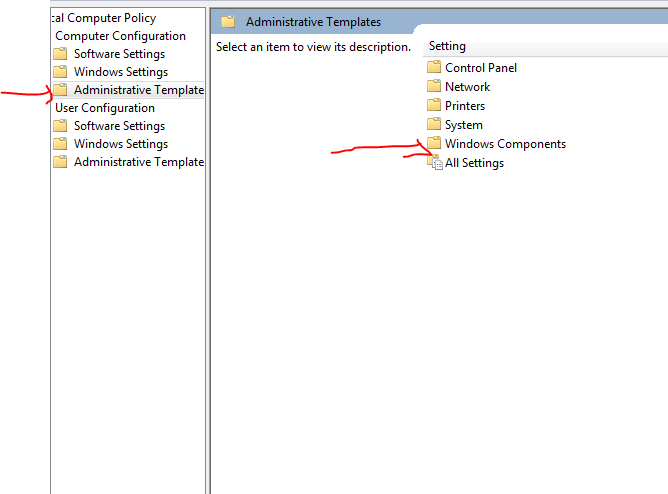Click folder icon of highlighted Administrative Templates tree node
The height and width of the screenshot is (494, 668).
coord(60,89)
